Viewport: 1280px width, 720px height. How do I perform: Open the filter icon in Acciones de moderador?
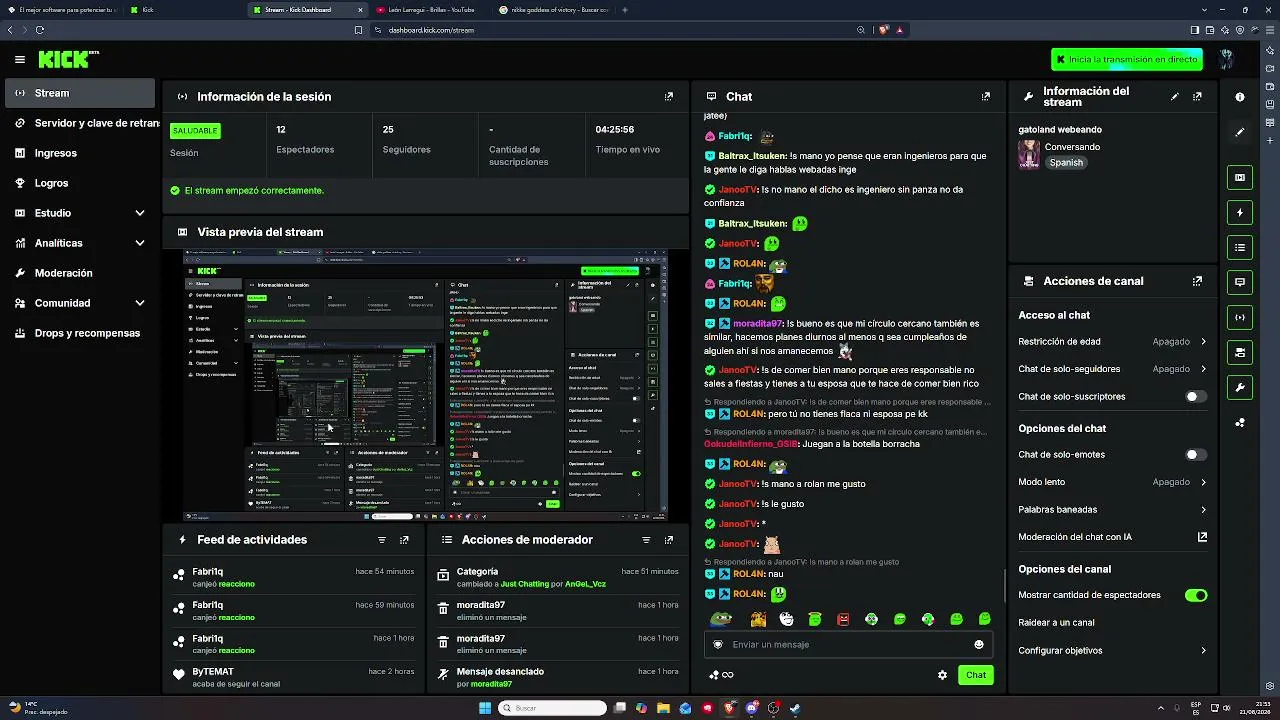(646, 540)
